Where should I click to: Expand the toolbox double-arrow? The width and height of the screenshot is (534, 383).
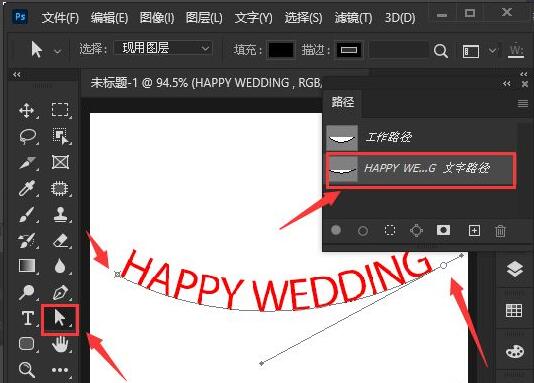[x=16, y=75]
